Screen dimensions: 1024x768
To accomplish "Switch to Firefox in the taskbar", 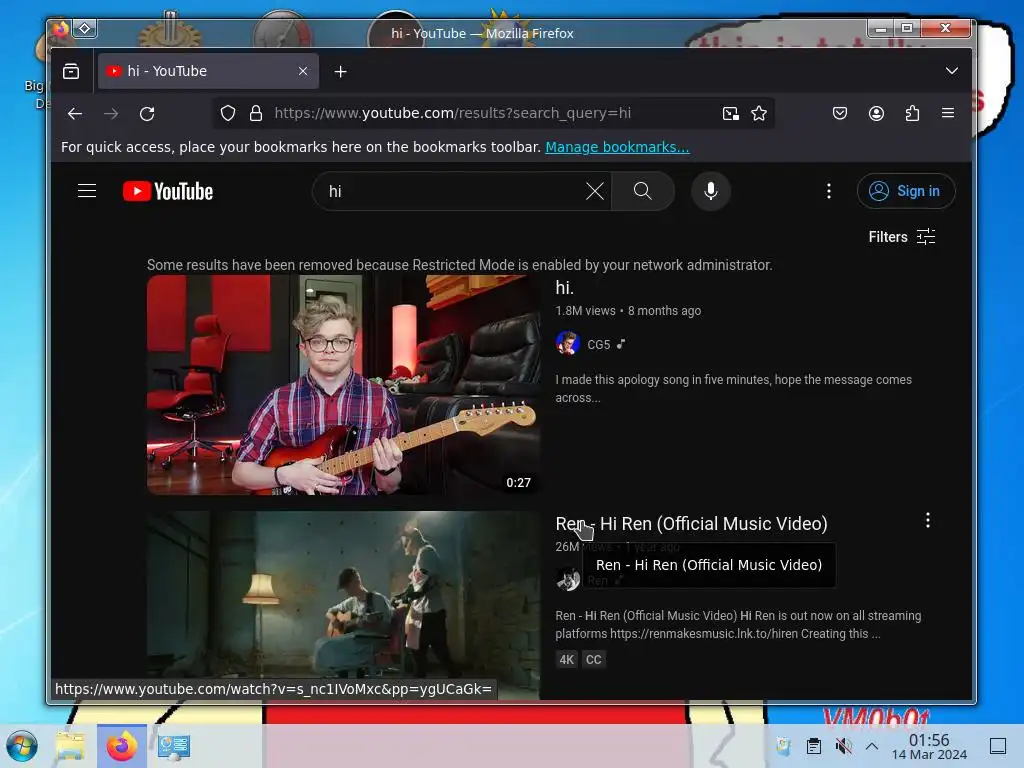I will click(x=122, y=746).
